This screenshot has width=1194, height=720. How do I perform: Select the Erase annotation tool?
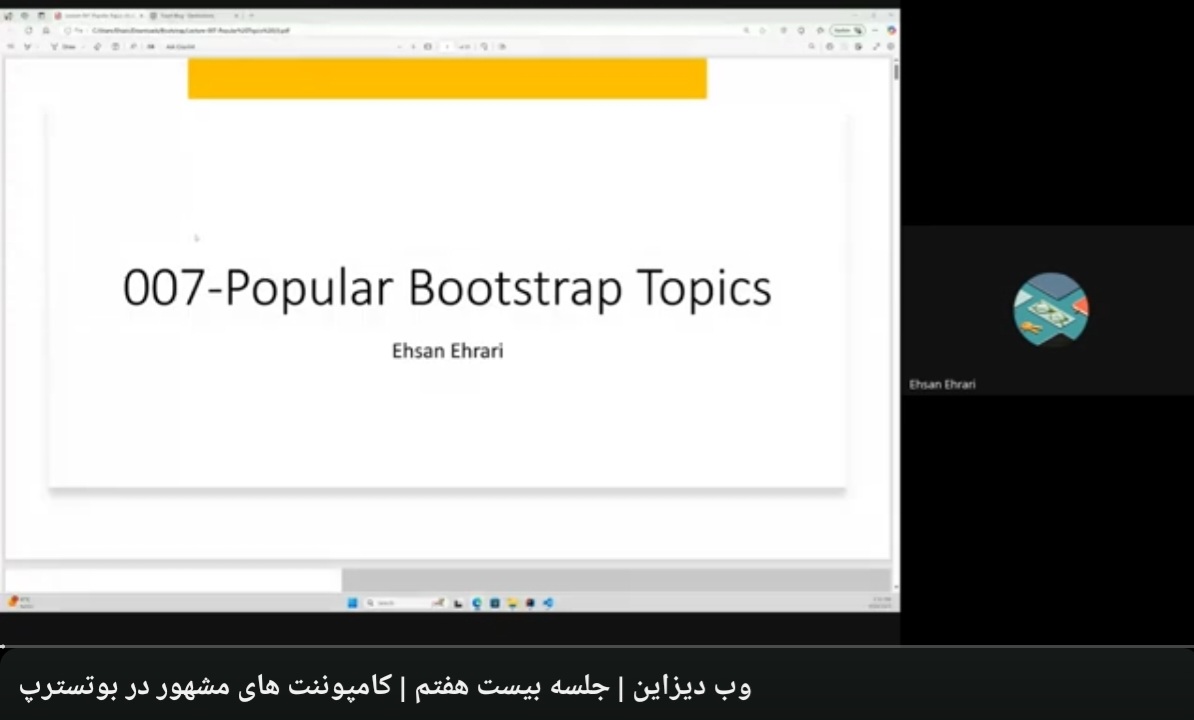(x=98, y=46)
